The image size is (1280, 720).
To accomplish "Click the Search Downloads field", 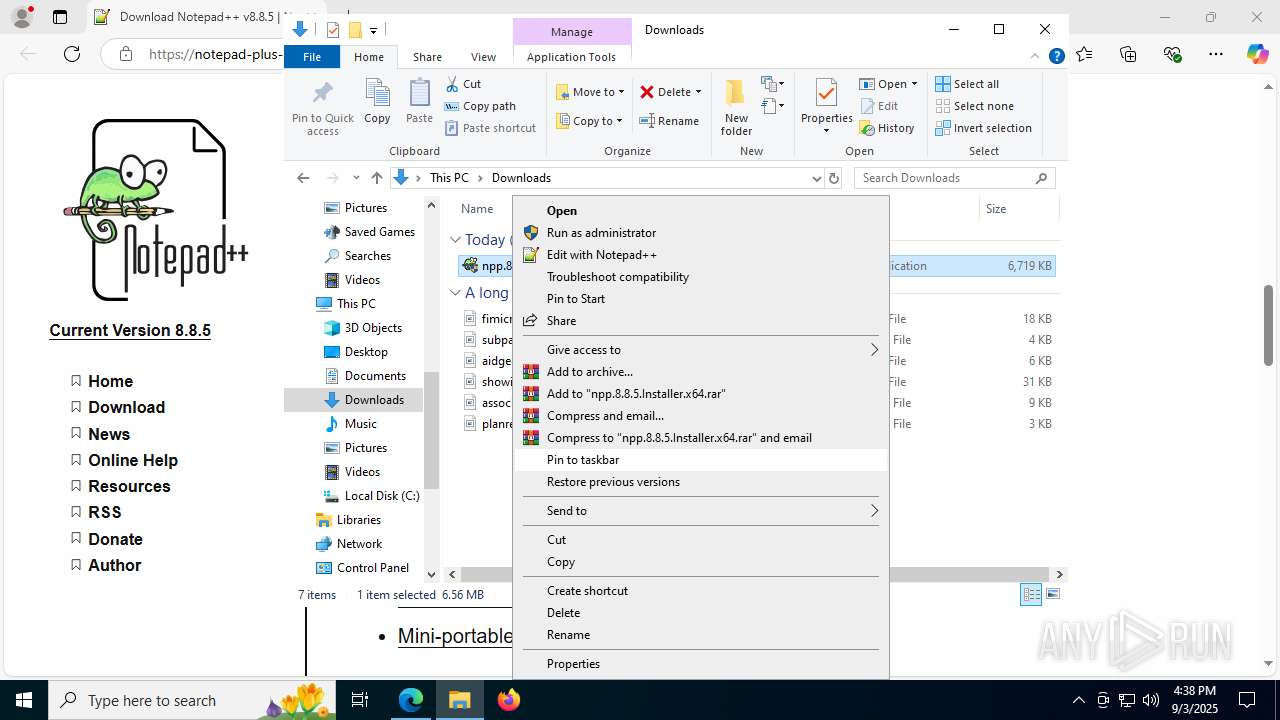I will coord(945,178).
